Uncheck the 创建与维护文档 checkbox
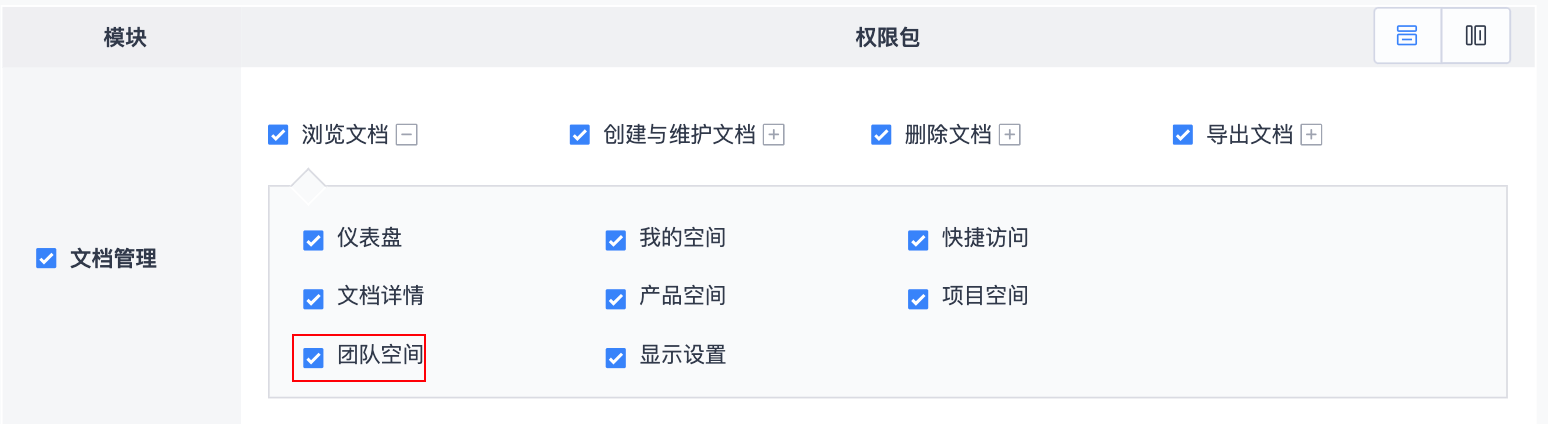Image resolution: width=1548 pixels, height=424 pixels. pyautogui.click(x=579, y=135)
